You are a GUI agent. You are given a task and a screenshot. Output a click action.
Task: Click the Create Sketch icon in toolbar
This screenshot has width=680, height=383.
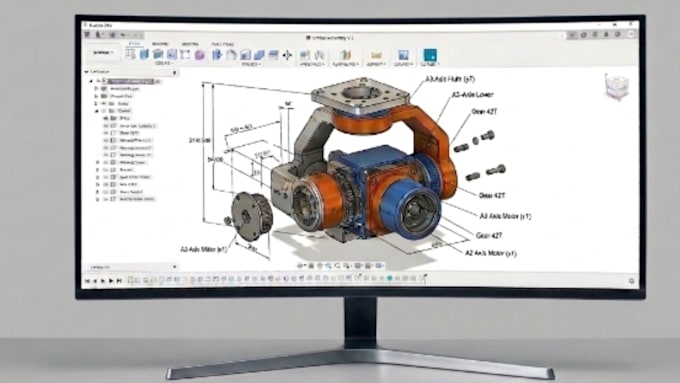point(130,54)
